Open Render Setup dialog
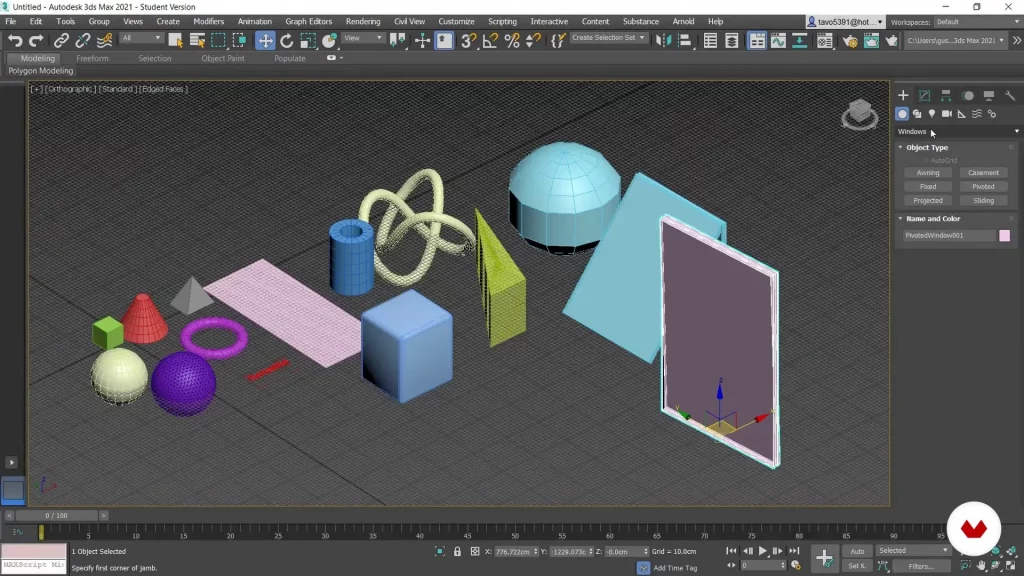Screen dimensions: 1024x576 pos(850,40)
